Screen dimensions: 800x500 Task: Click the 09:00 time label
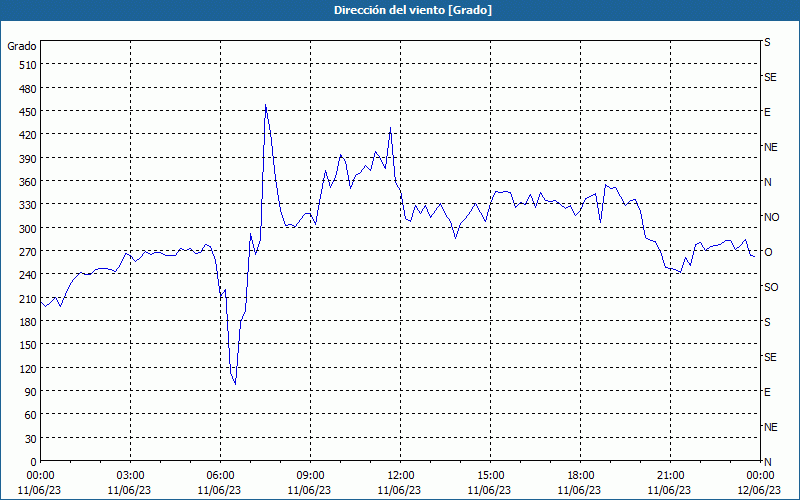[310, 476]
